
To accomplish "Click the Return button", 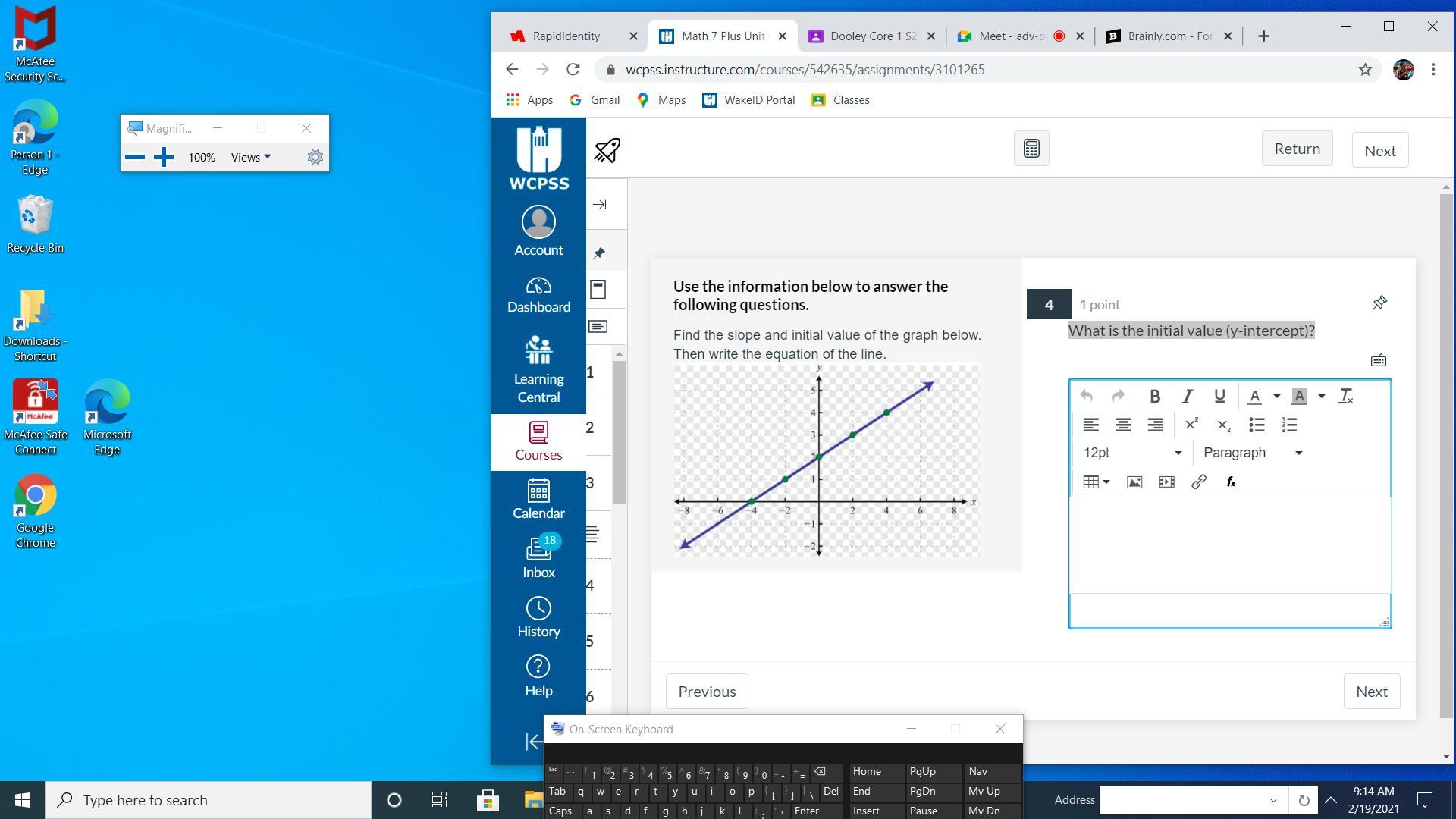I will click(x=1297, y=149).
